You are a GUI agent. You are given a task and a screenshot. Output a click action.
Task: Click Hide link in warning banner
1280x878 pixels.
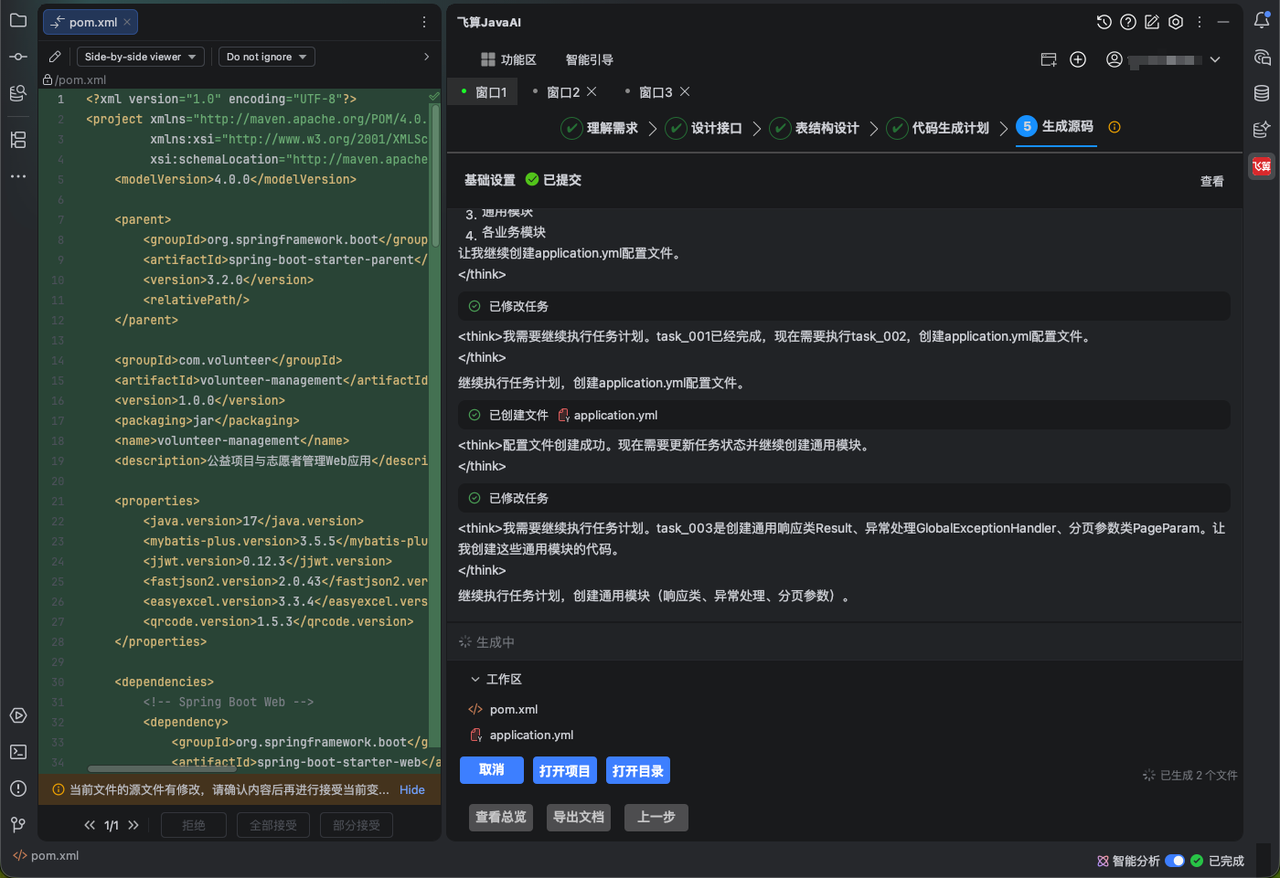click(412, 790)
